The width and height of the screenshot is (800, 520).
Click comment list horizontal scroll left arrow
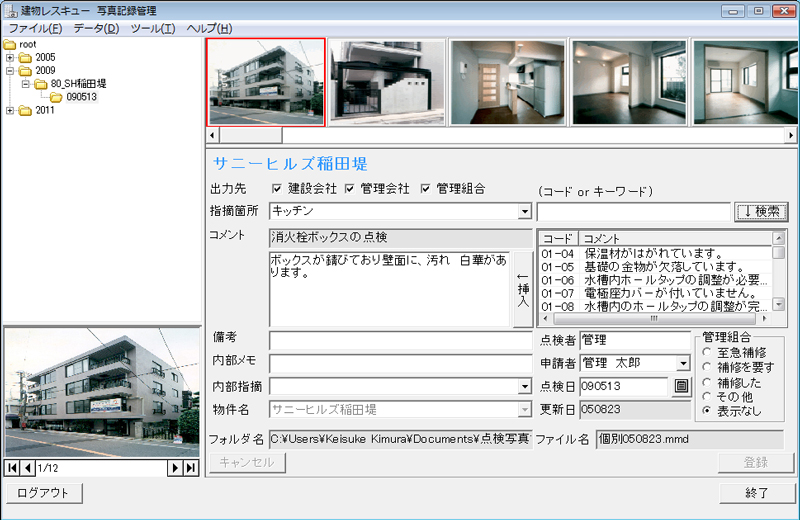[545, 318]
